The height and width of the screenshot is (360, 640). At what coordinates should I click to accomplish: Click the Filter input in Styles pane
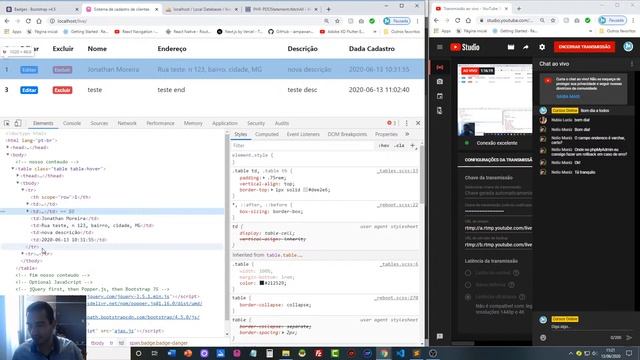pyautogui.click(x=302, y=145)
